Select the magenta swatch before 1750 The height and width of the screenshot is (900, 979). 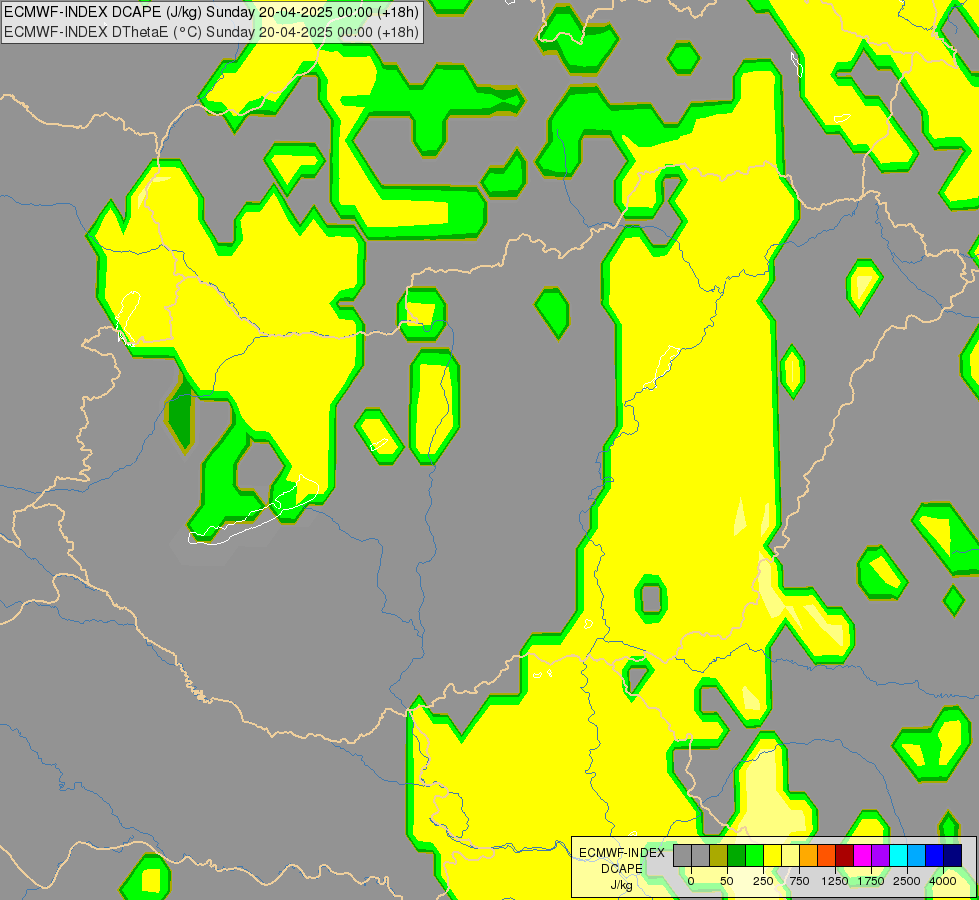click(863, 856)
